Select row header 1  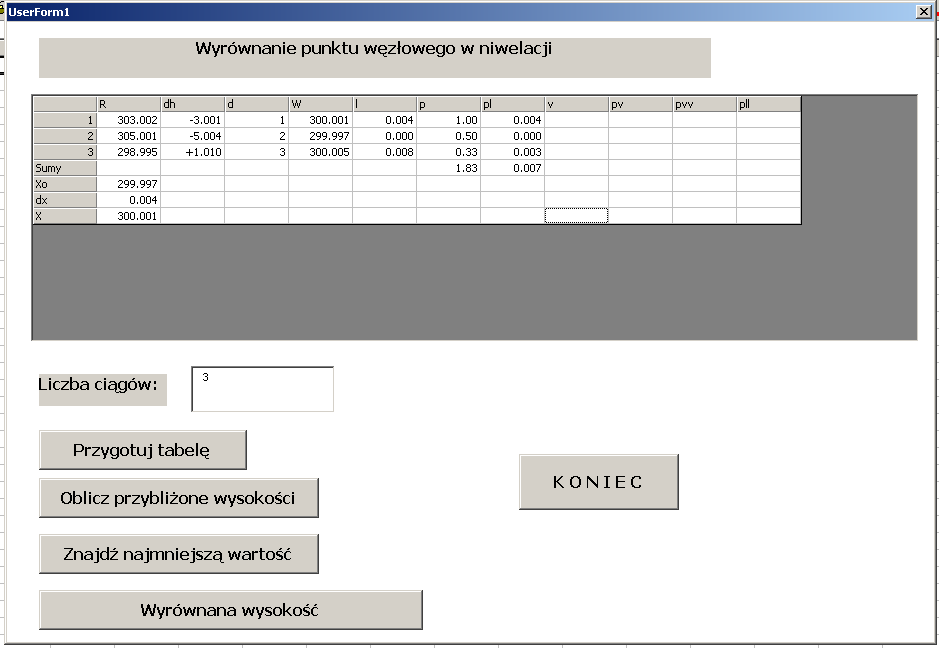click(65, 120)
